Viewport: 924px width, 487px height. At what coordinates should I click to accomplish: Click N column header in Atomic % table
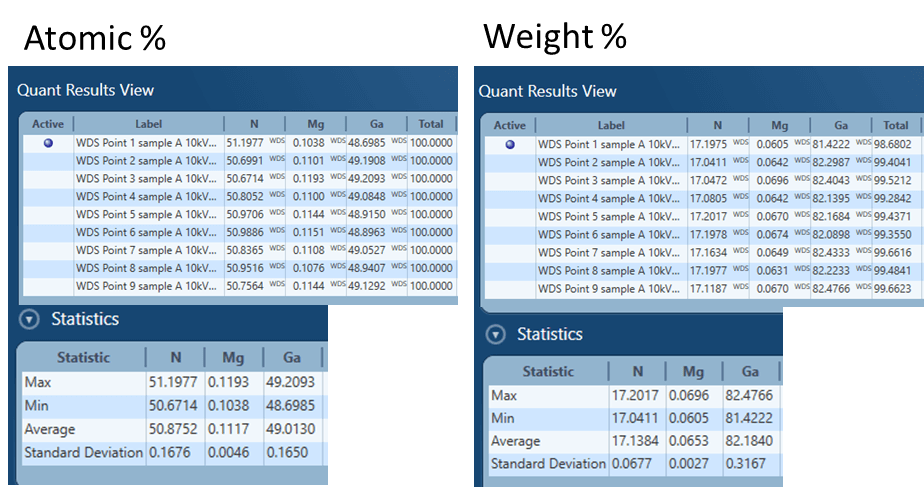253,125
